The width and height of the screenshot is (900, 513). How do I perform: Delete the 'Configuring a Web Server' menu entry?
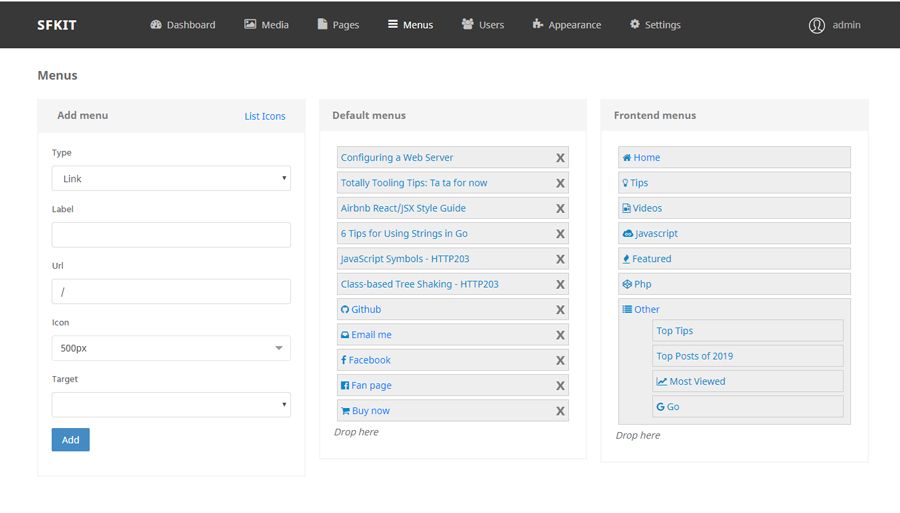[x=560, y=158]
